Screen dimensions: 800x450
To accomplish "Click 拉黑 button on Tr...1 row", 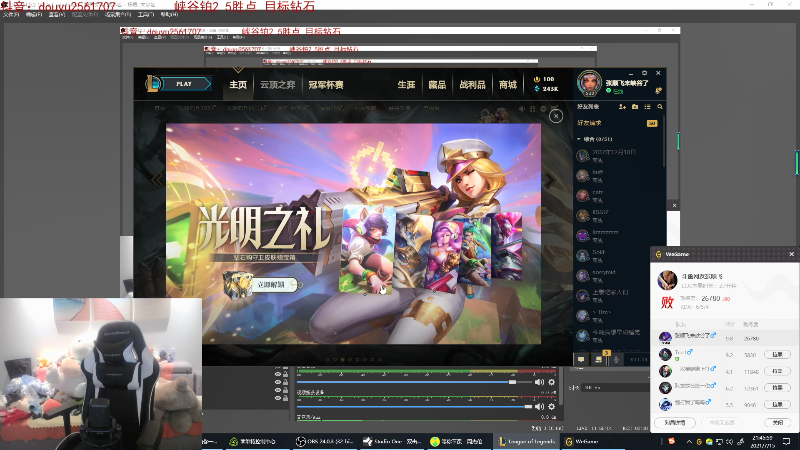I will click(x=777, y=355).
